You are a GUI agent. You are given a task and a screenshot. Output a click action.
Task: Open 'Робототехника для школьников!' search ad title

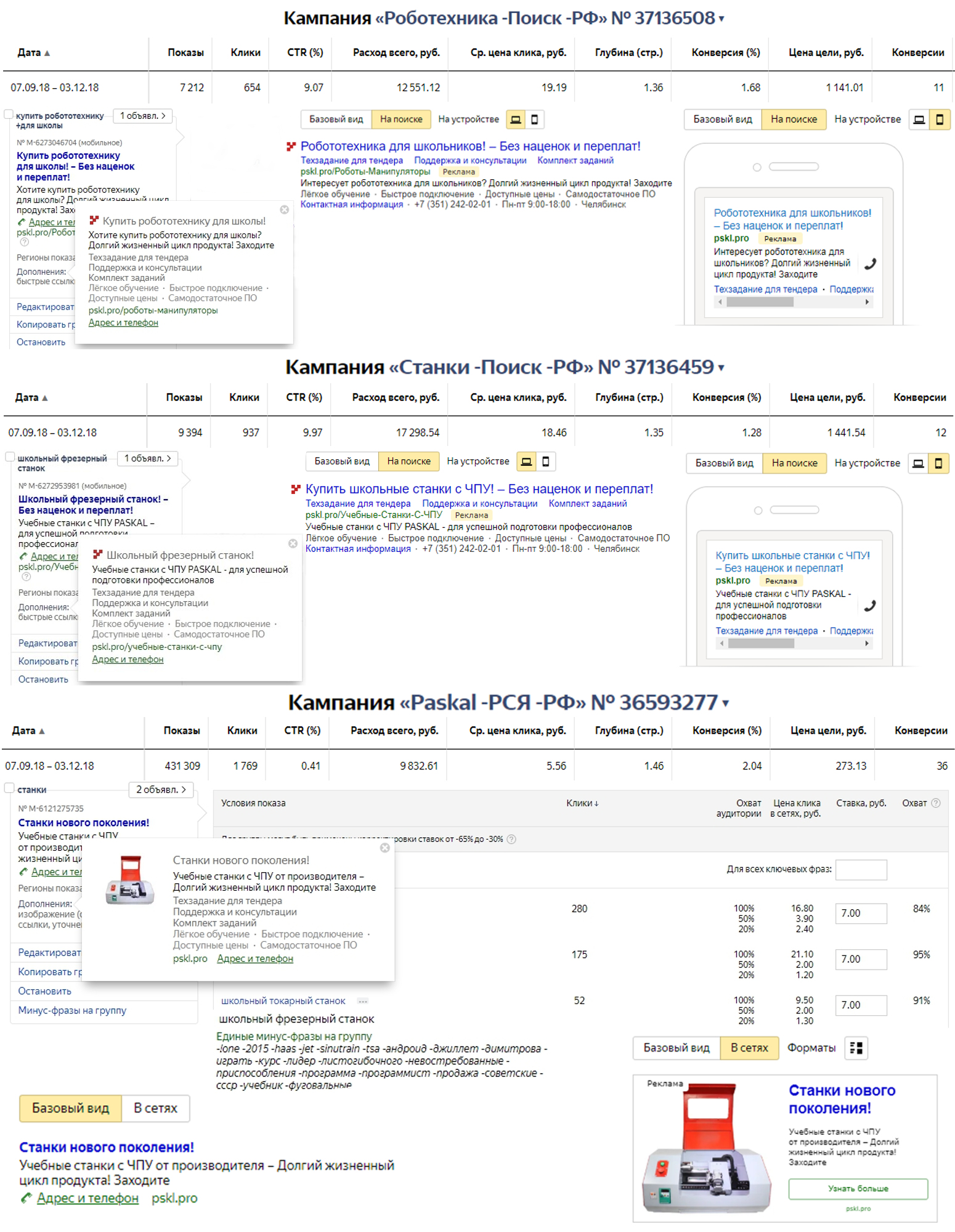(x=471, y=147)
